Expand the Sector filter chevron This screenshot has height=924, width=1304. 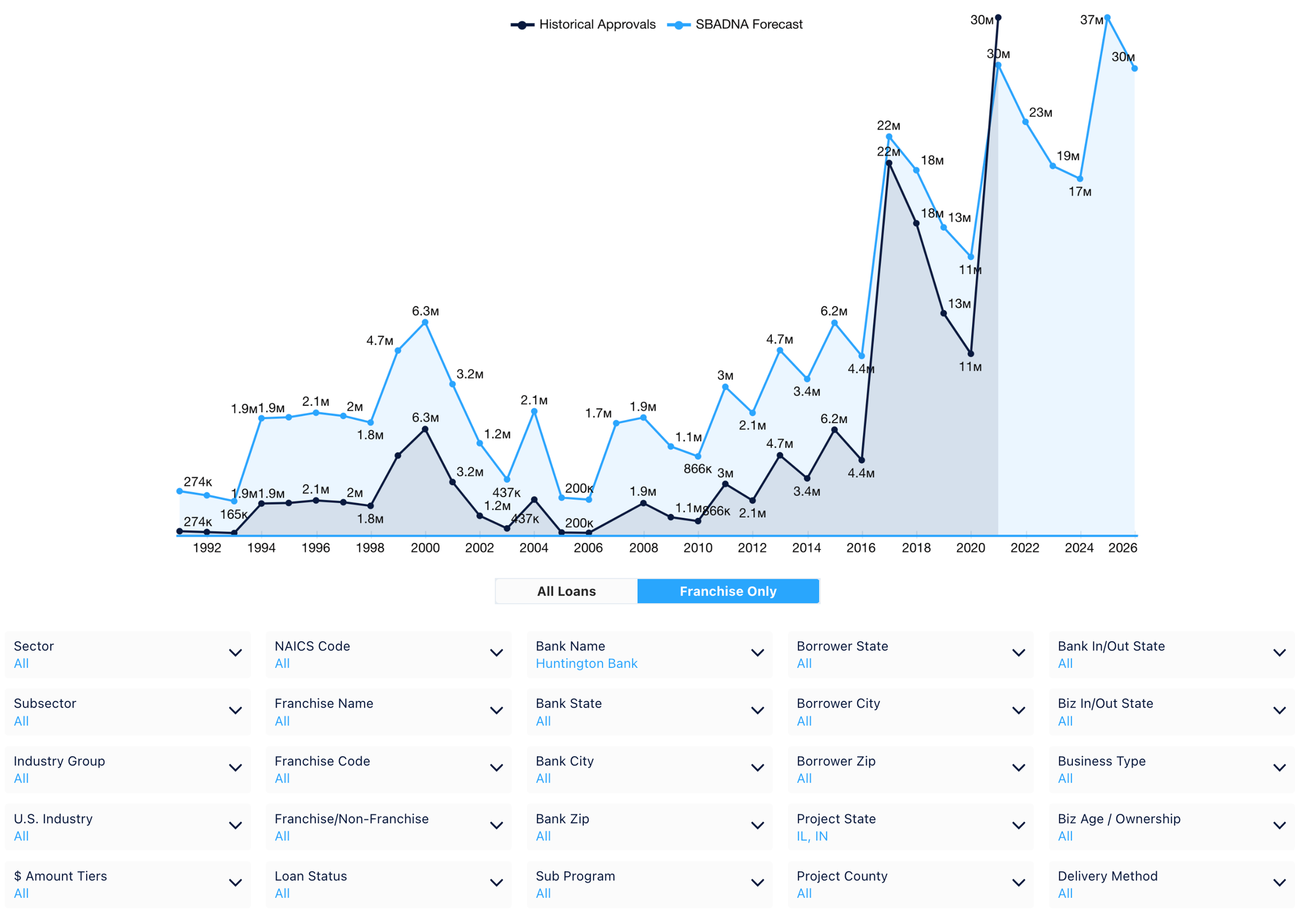pos(235,653)
